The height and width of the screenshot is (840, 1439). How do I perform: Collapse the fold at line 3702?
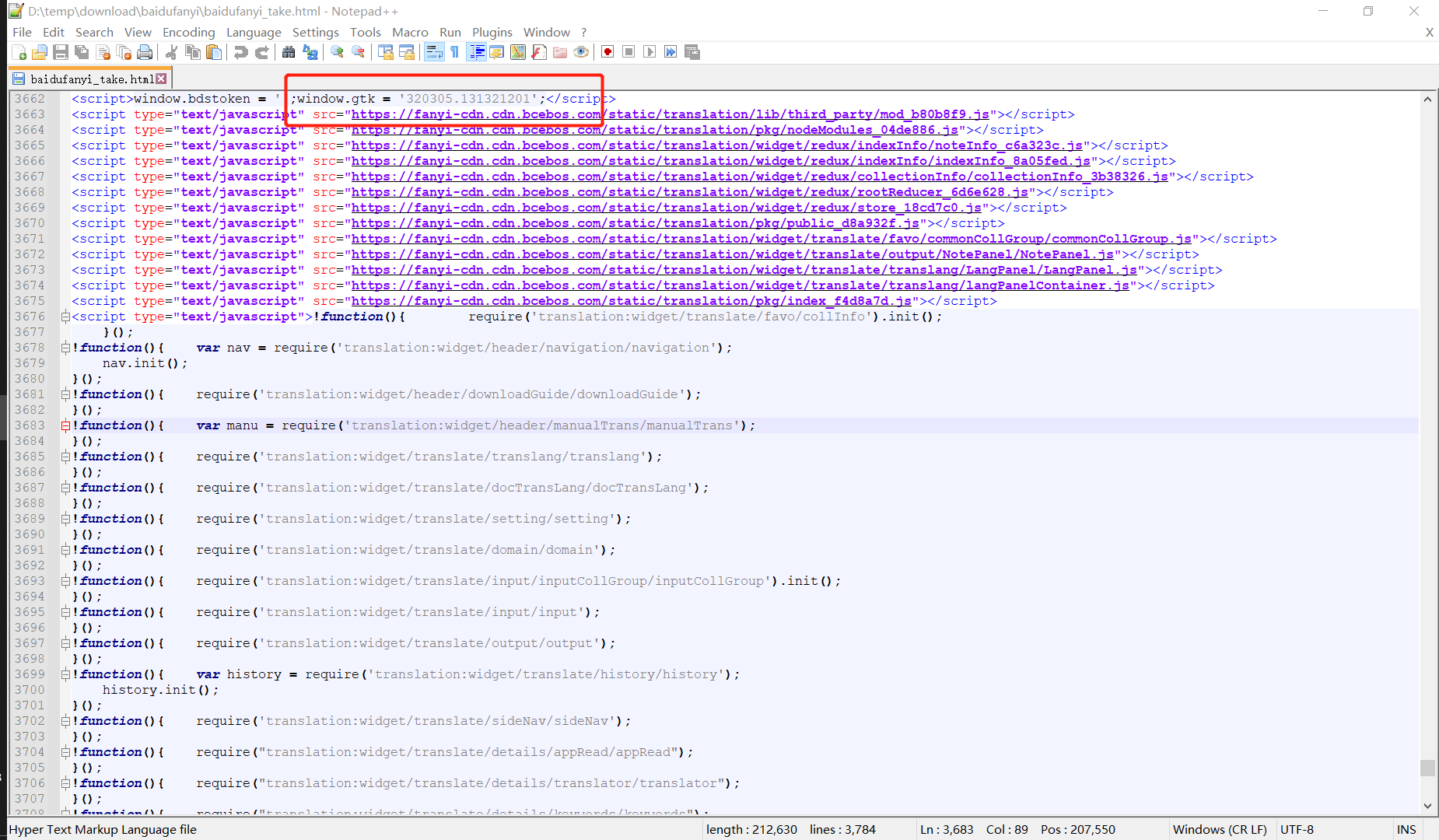pyautogui.click(x=65, y=721)
